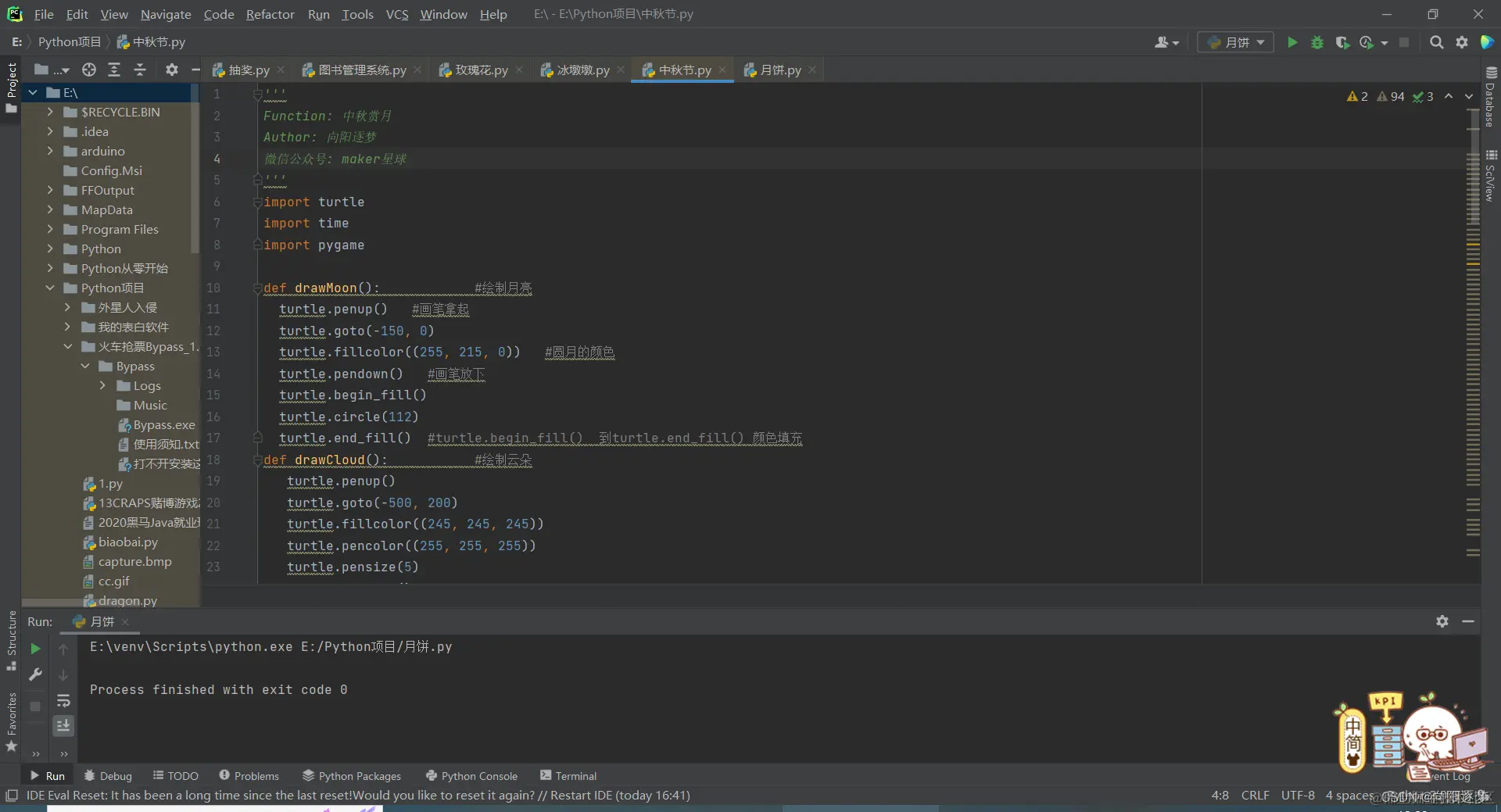Open Search Everywhere magnifier icon

tap(1437, 42)
